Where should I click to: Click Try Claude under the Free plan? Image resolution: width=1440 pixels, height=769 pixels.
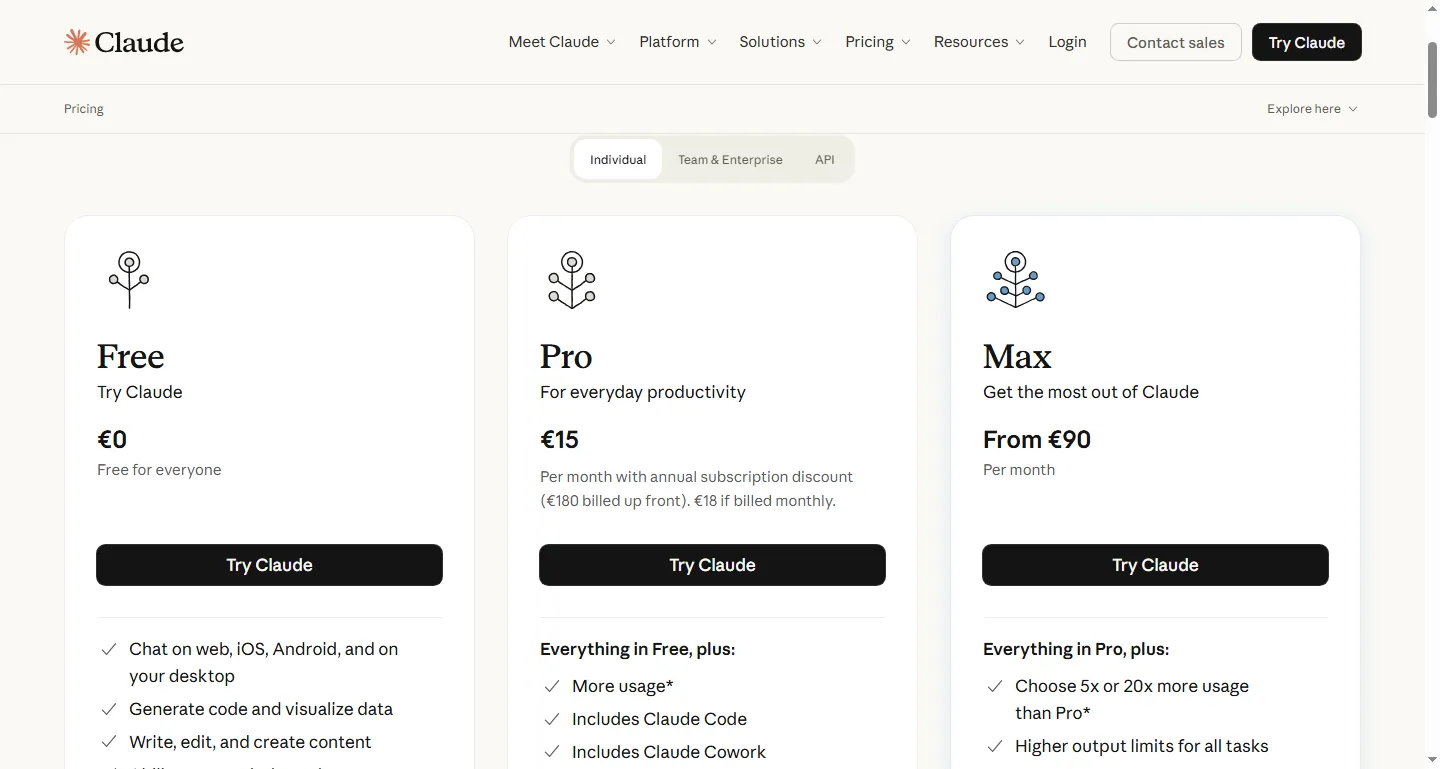tap(269, 565)
